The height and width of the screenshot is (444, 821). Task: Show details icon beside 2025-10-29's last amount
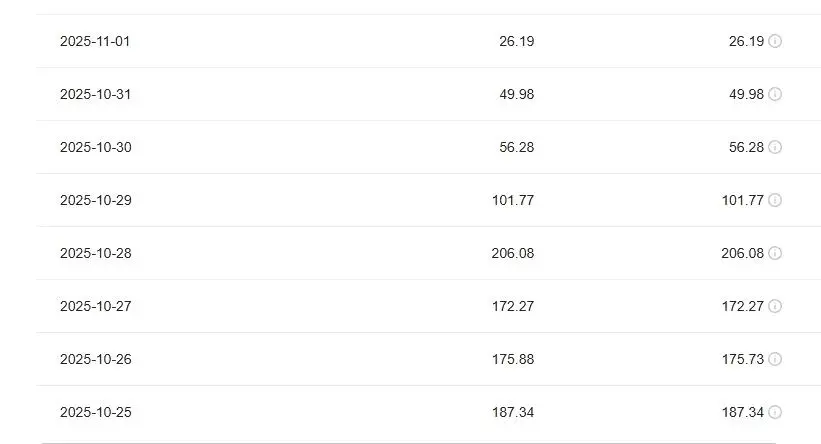(x=775, y=200)
